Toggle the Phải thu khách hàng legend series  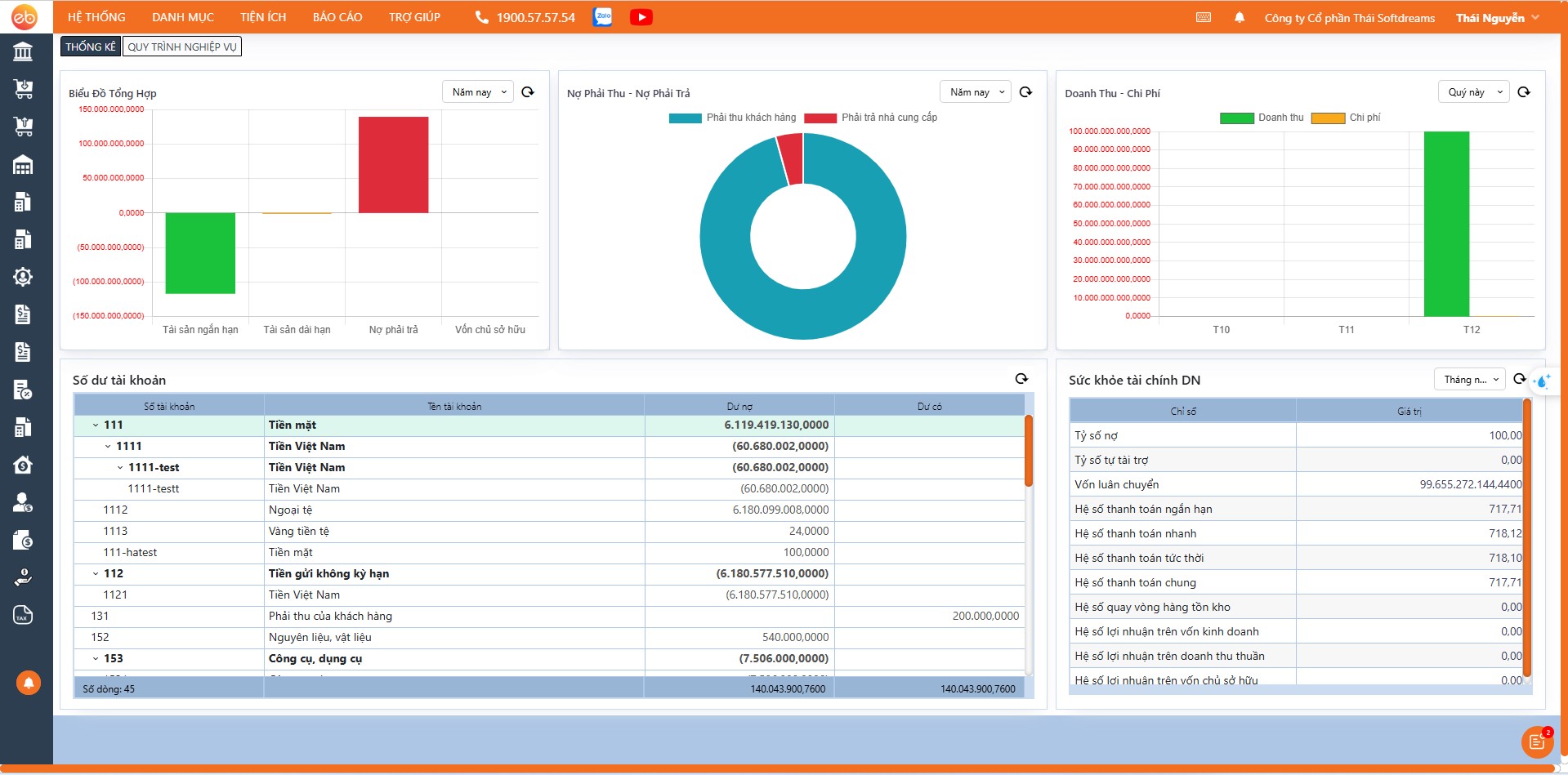750,118
